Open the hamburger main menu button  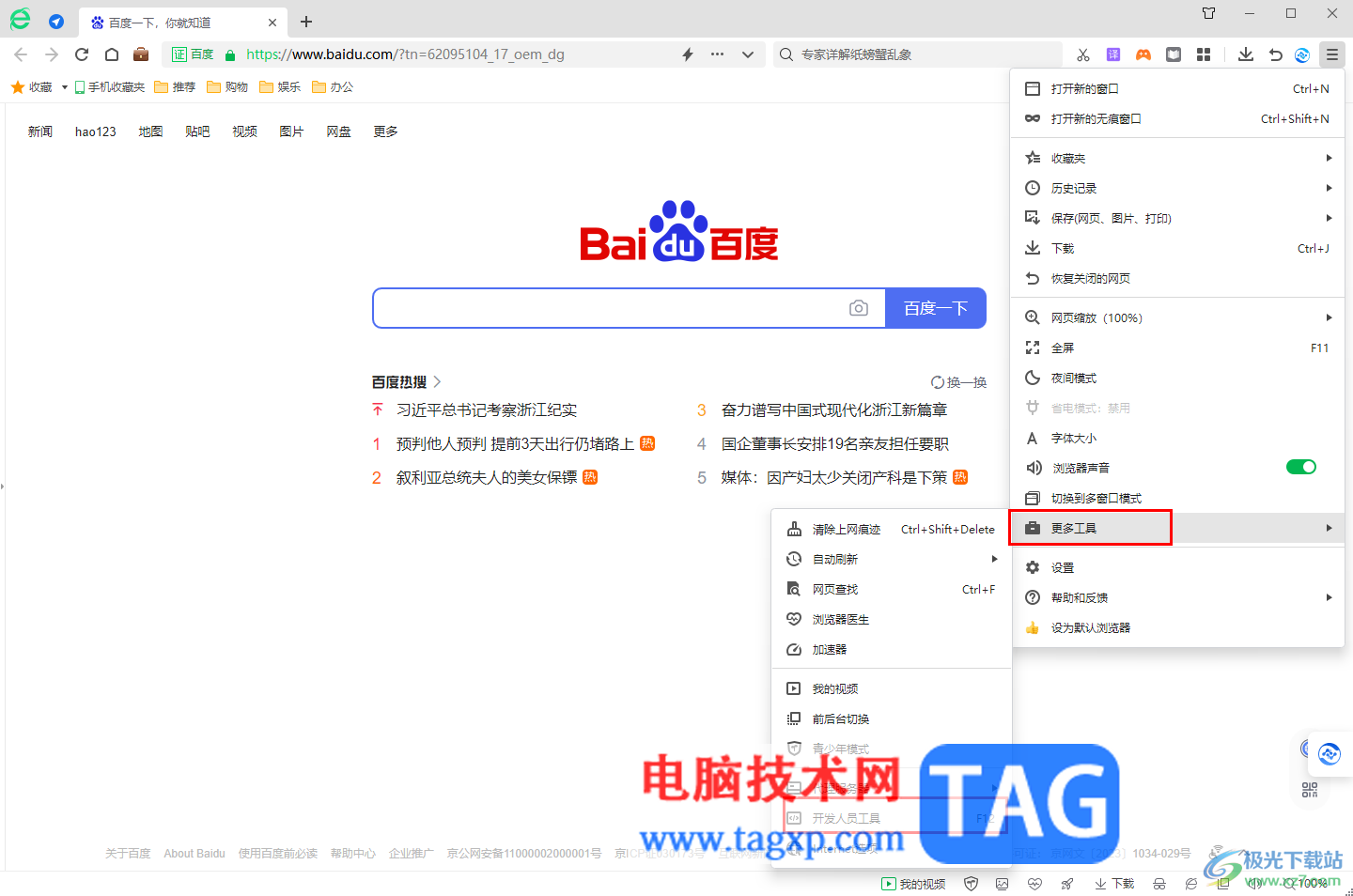(1332, 54)
